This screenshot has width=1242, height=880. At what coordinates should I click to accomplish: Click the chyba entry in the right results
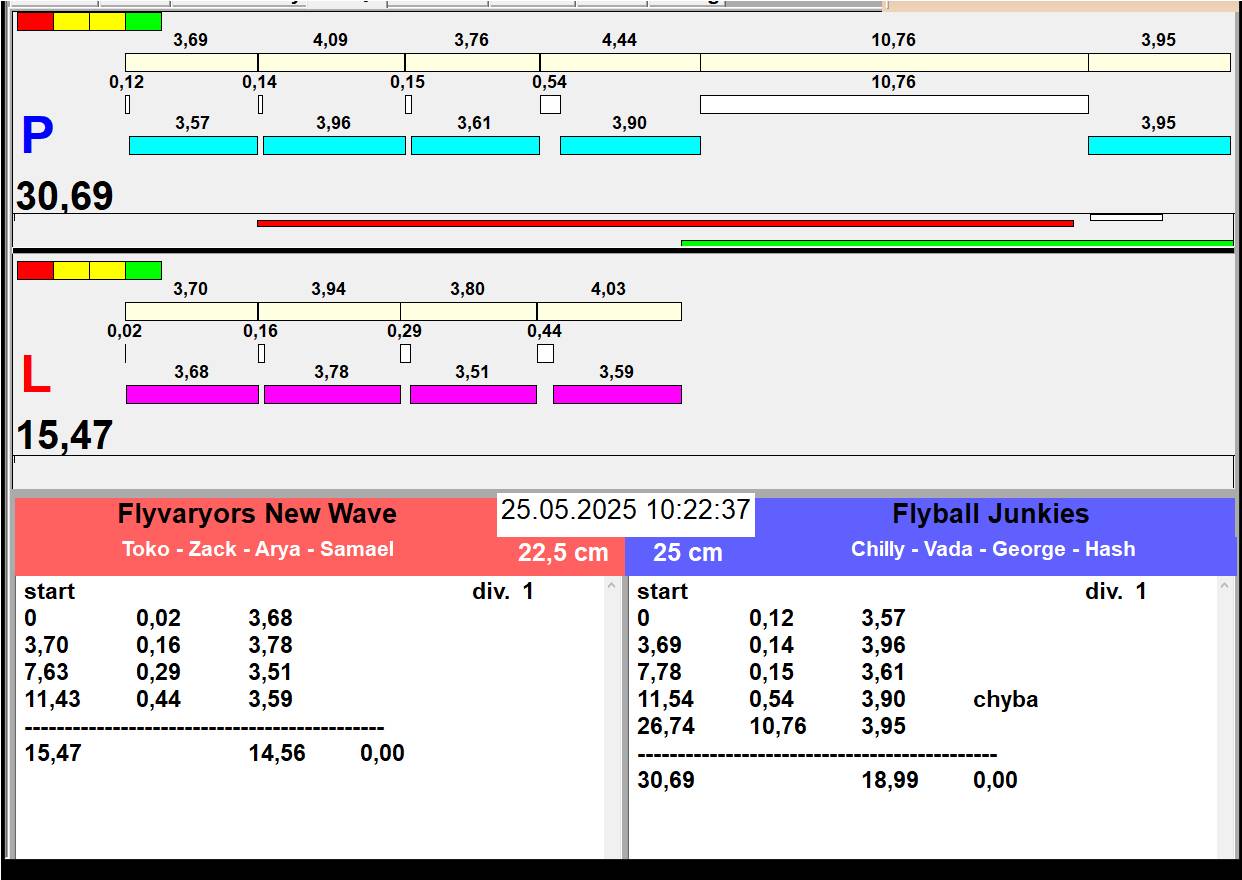tap(1005, 700)
